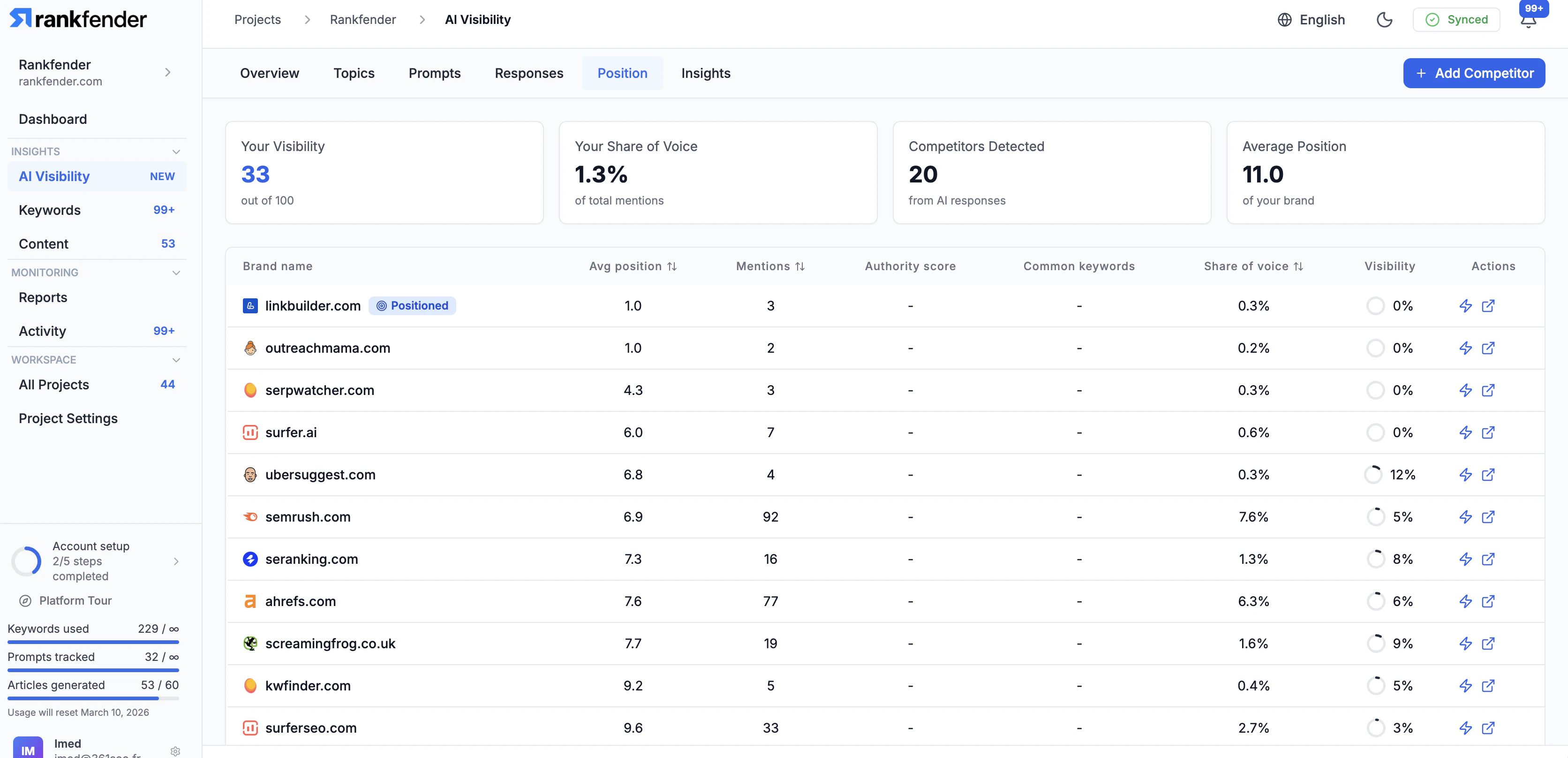Collapse the INSIGHTS sidebar section

[x=176, y=152]
